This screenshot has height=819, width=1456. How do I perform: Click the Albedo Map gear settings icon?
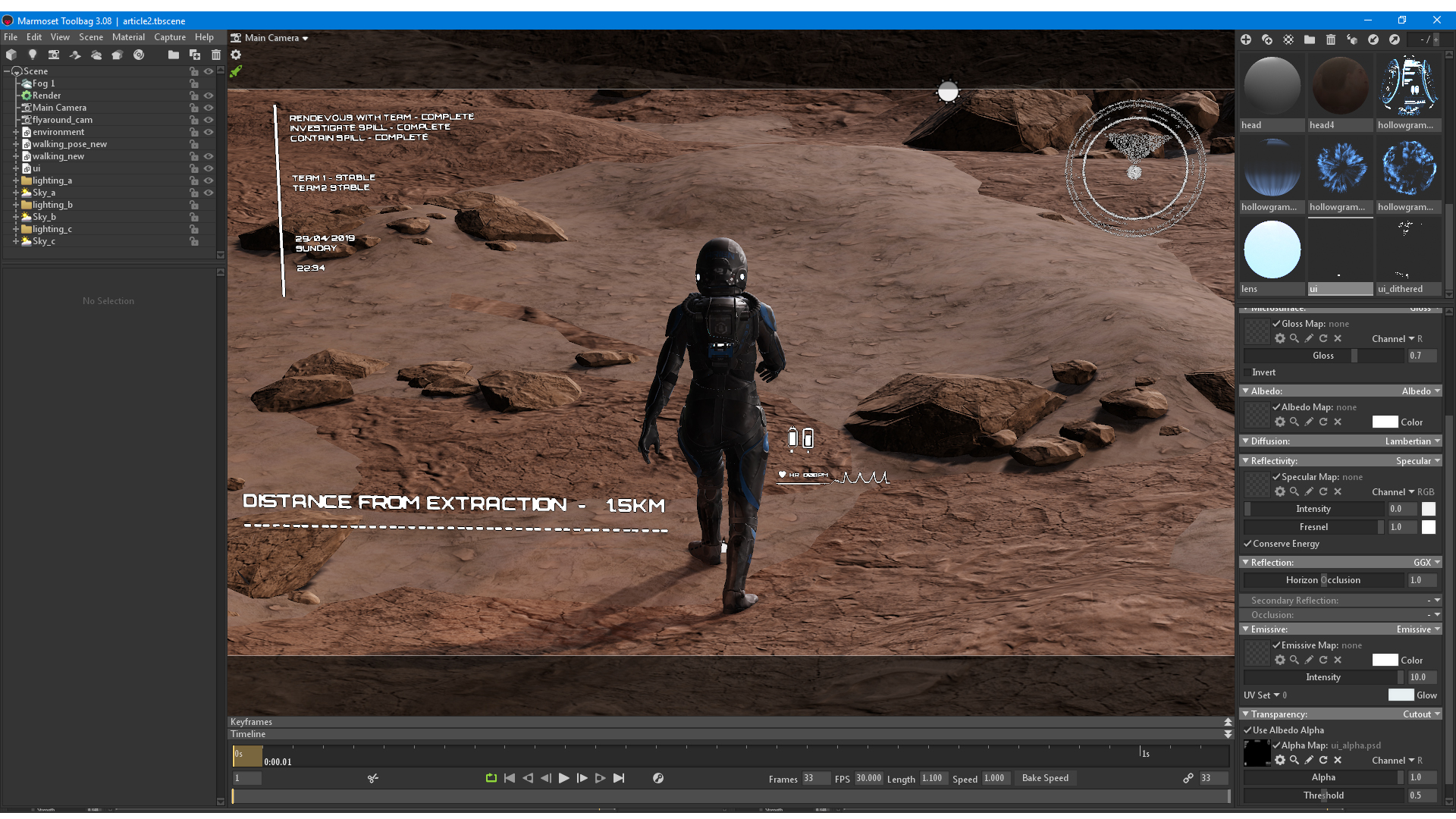[1280, 422]
